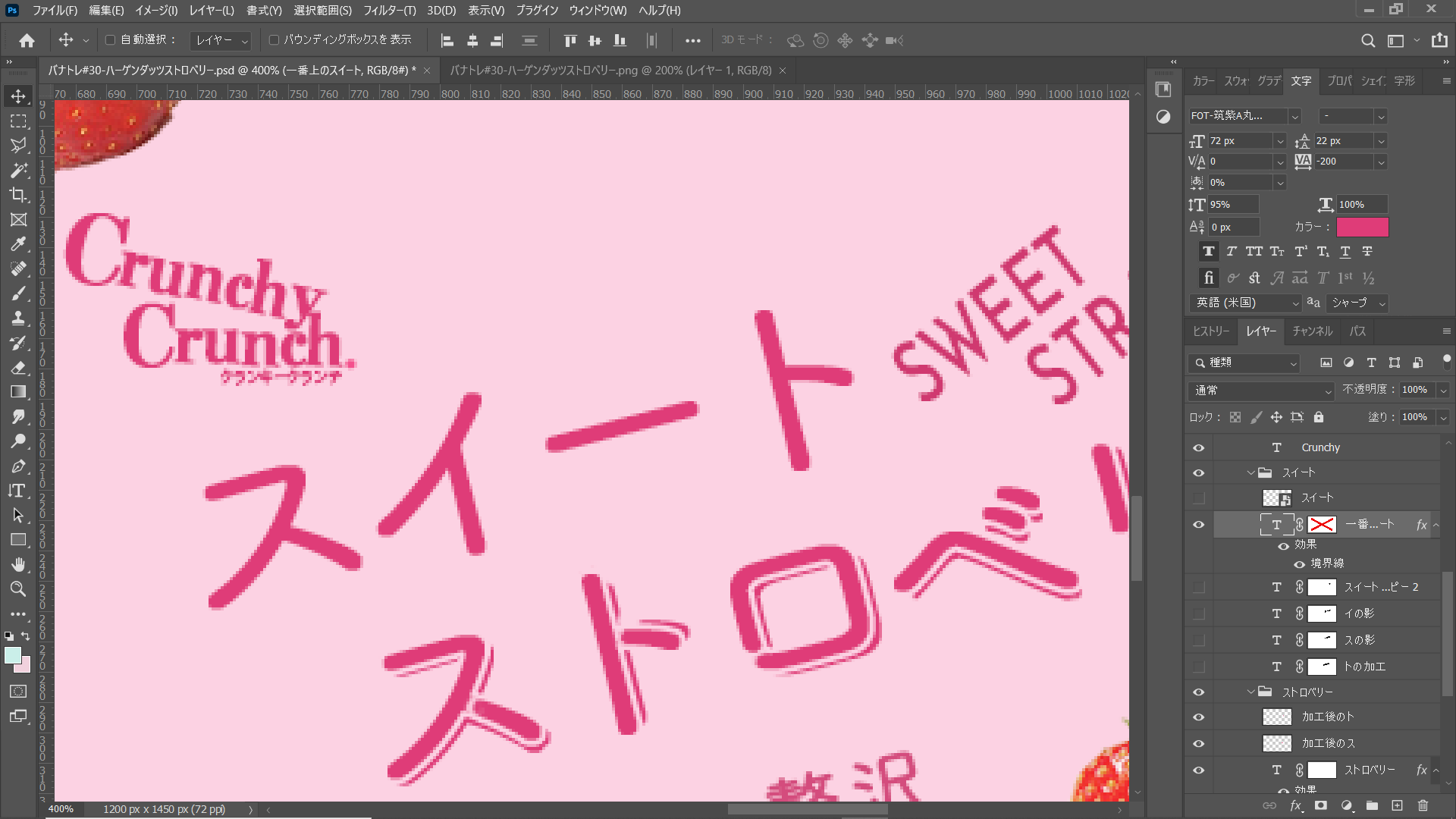Enable the 自動選択 checkbox
Viewport: 1456px width, 819px height.
coord(110,40)
